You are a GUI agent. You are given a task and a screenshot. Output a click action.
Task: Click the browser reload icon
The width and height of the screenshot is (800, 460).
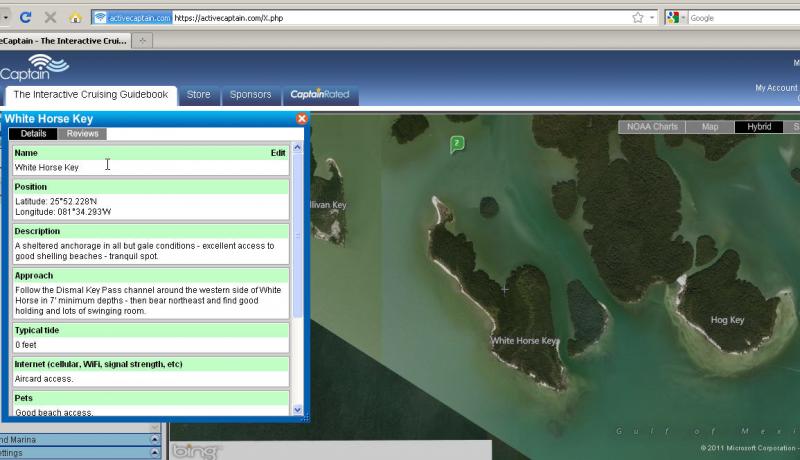coord(26,17)
